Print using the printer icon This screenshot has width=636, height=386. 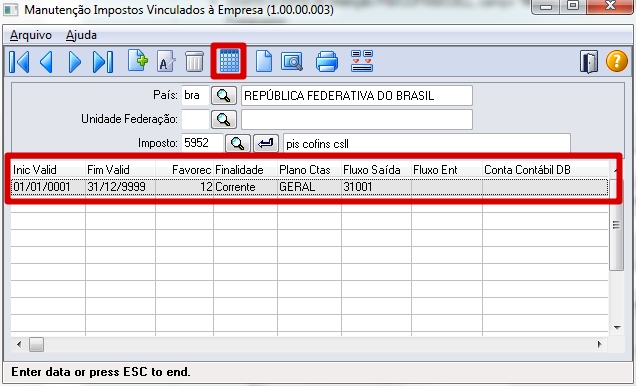pos(327,62)
